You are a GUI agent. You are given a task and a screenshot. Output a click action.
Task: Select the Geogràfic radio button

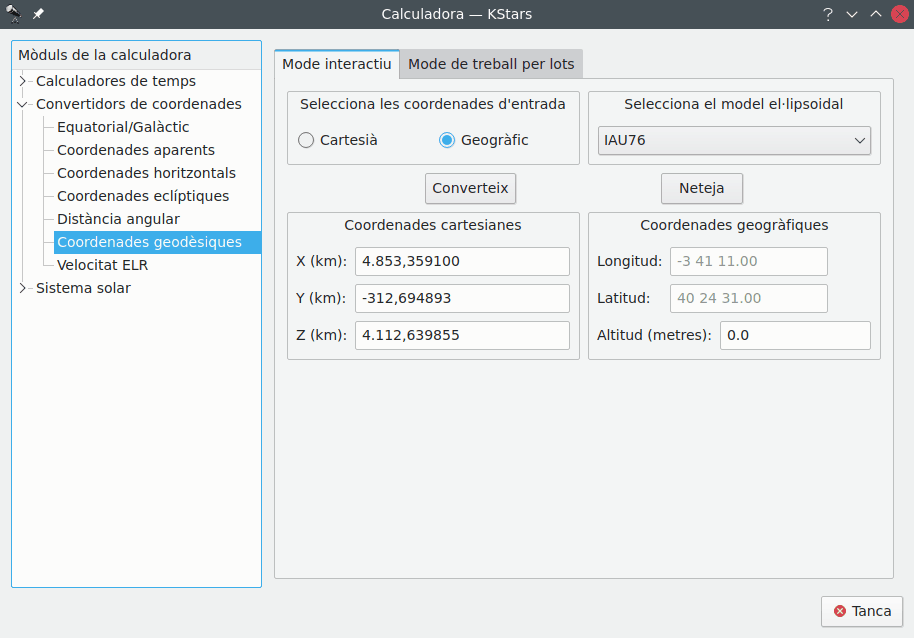pyautogui.click(x=447, y=140)
